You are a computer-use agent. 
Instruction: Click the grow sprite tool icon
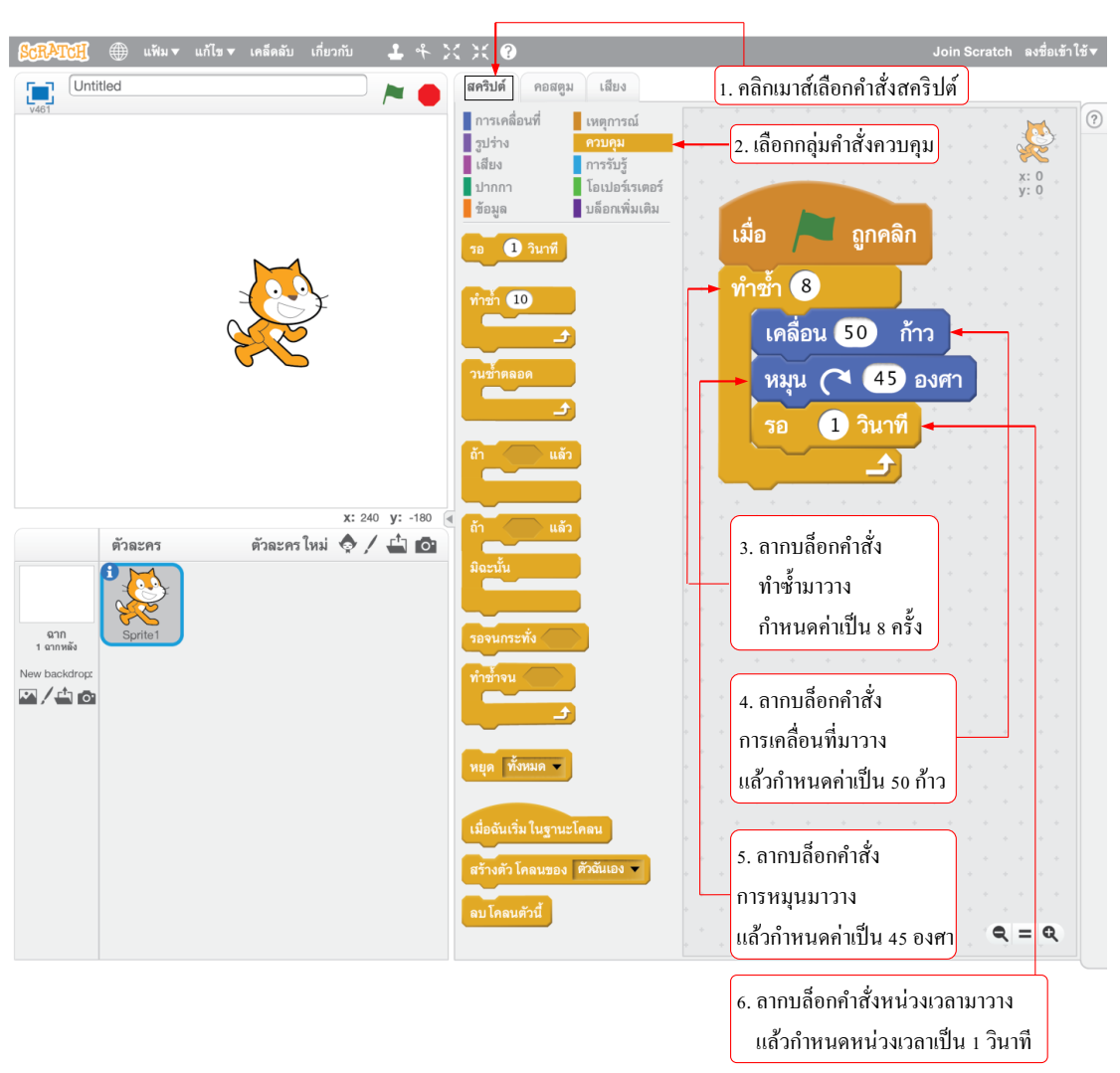point(452,52)
